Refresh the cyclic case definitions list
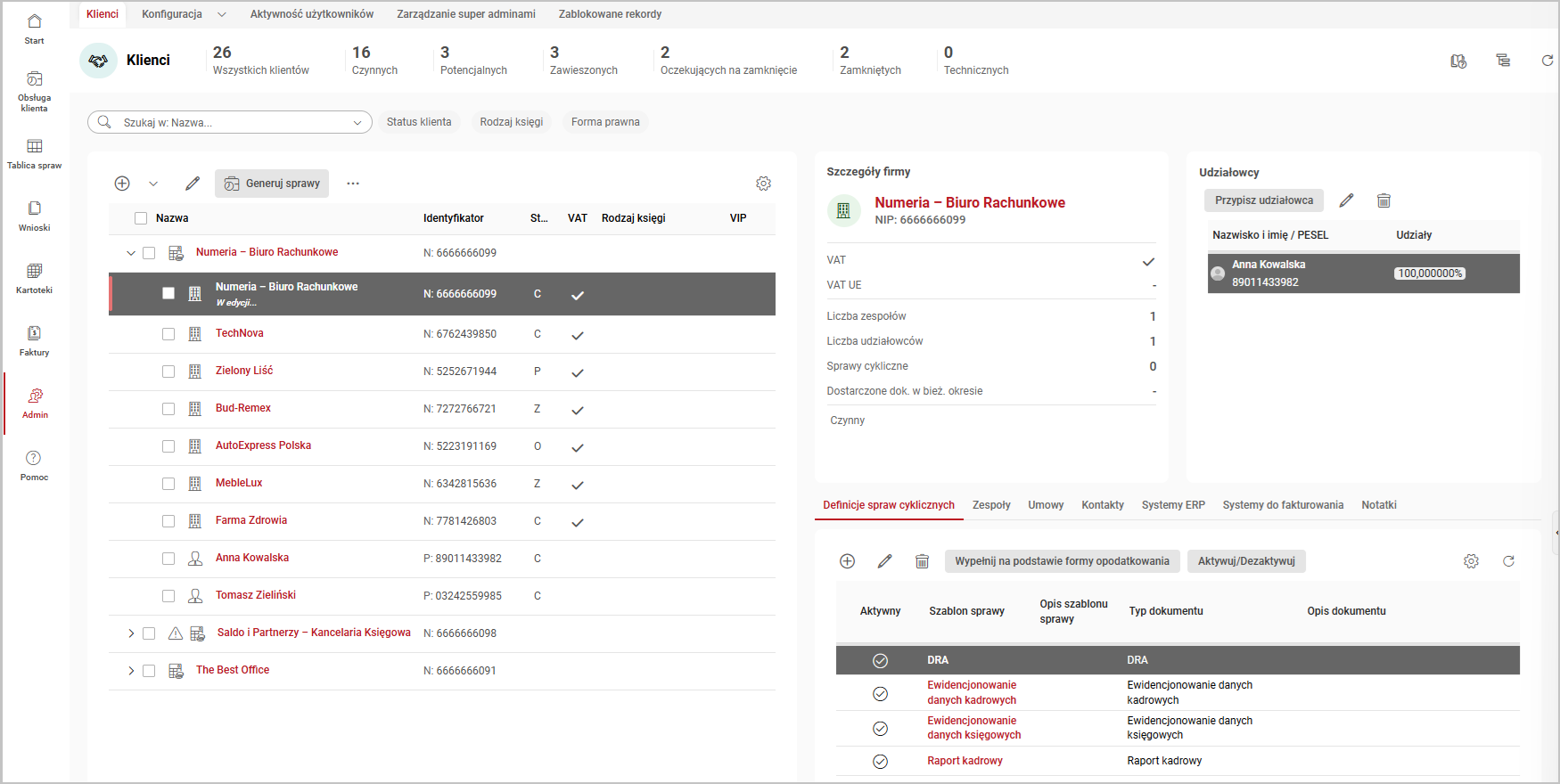Viewport: 1560px width, 784px height. tap(1508, 561)
